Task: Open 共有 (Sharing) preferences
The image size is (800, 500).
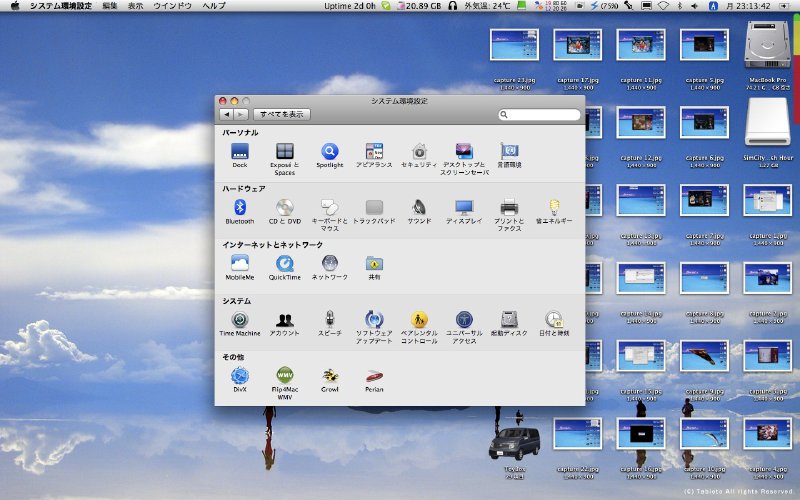Action: (374, 264)
